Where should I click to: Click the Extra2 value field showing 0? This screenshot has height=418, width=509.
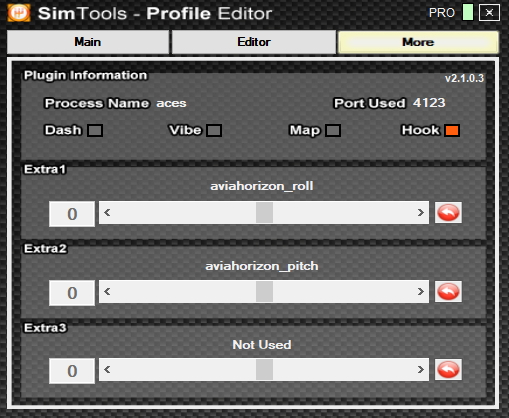coord(72,293)
